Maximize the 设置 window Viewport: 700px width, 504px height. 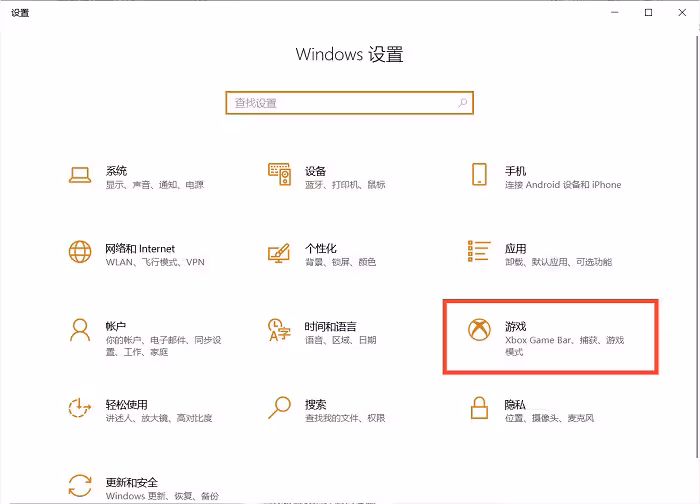(x=648, y=12)
